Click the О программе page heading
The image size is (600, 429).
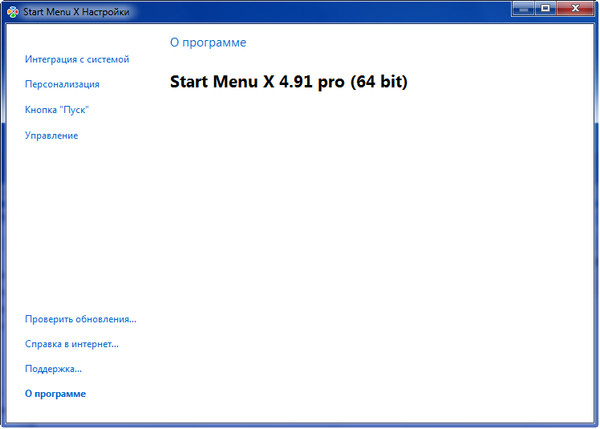tap(208, 42)
